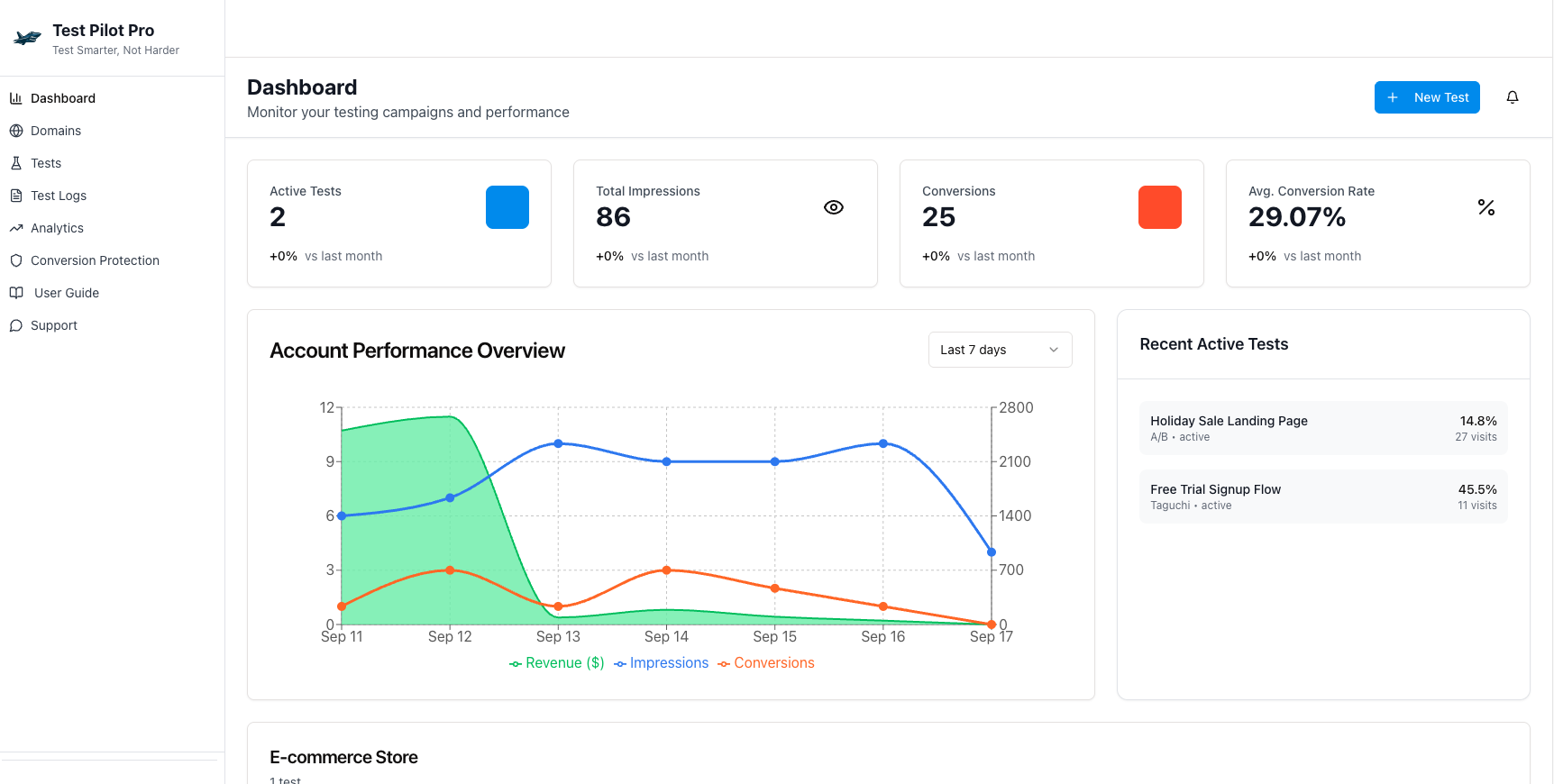Click the globe icon beside Domains
Viewport: 1554px width, 784px height.
(16, 131)
